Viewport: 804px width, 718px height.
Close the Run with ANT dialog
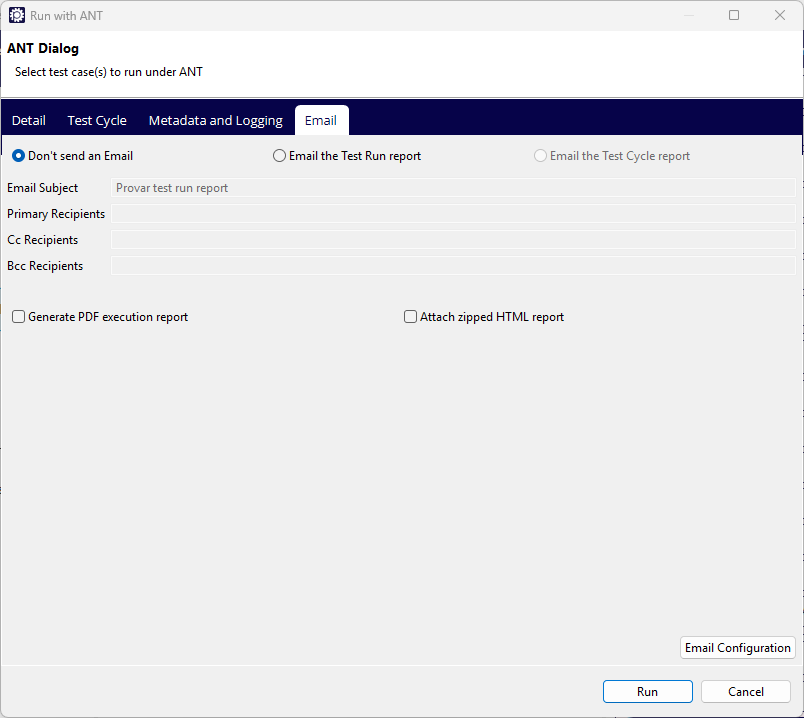click(x=780, y=16)
